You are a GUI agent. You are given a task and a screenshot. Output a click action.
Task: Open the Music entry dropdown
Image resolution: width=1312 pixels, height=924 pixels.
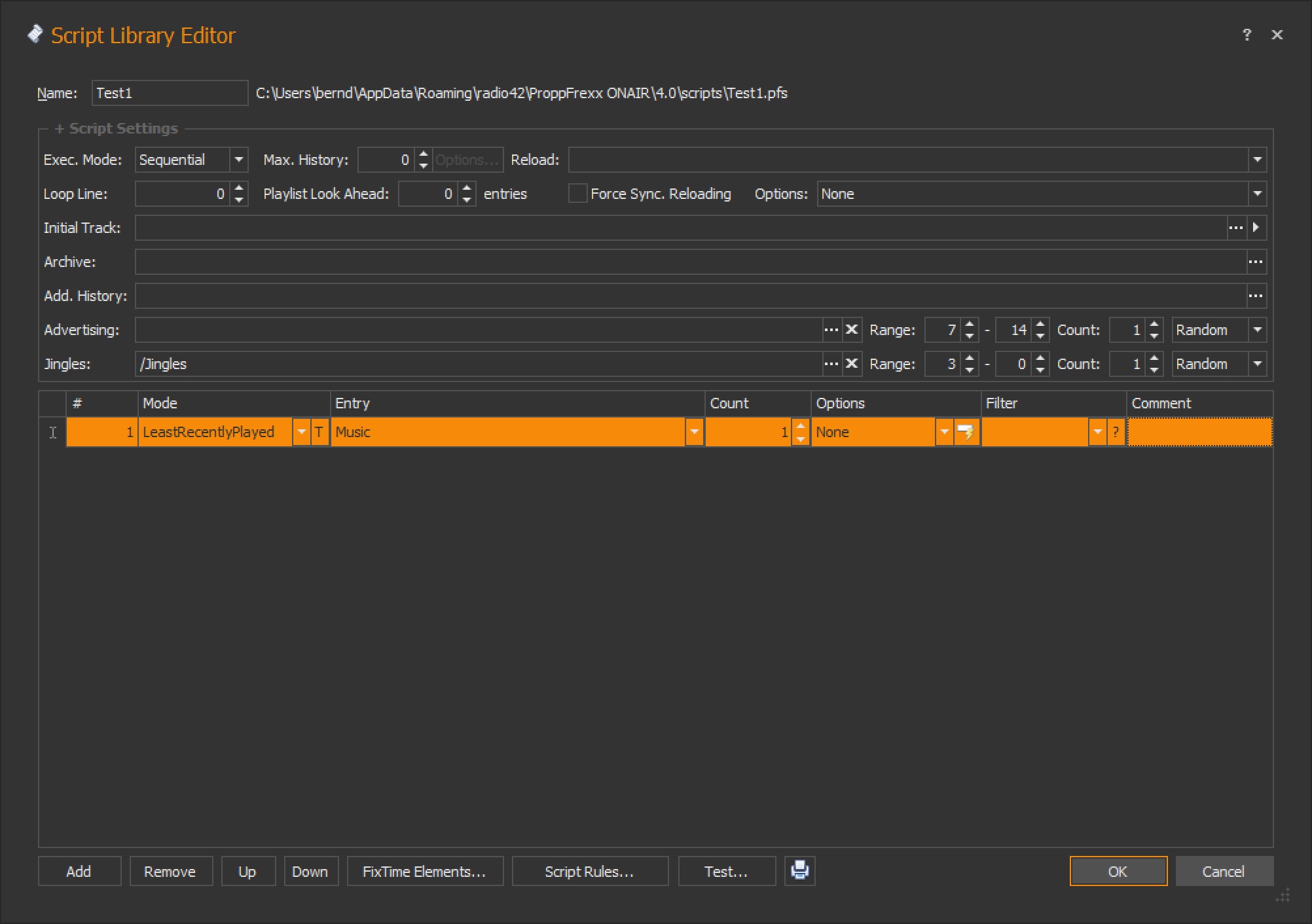[x=694, y=432]
